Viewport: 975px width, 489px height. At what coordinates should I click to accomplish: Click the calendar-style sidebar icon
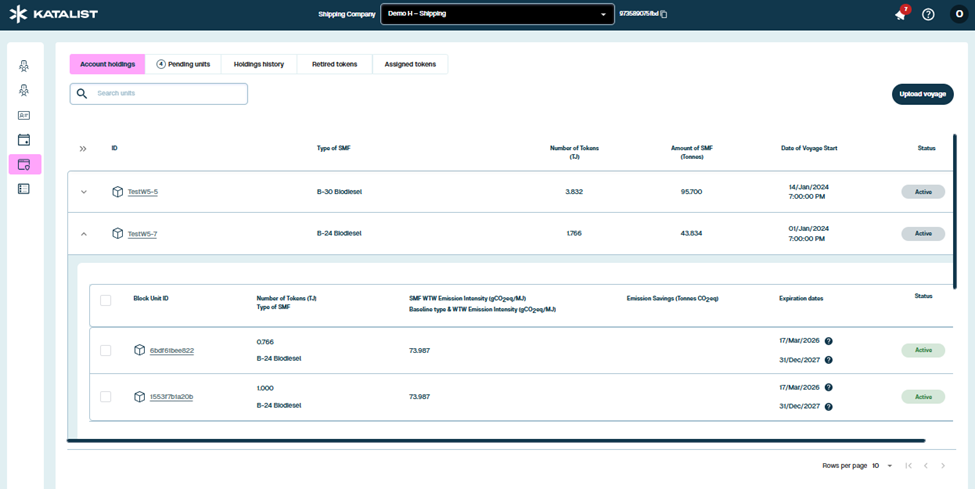(24, 140)
